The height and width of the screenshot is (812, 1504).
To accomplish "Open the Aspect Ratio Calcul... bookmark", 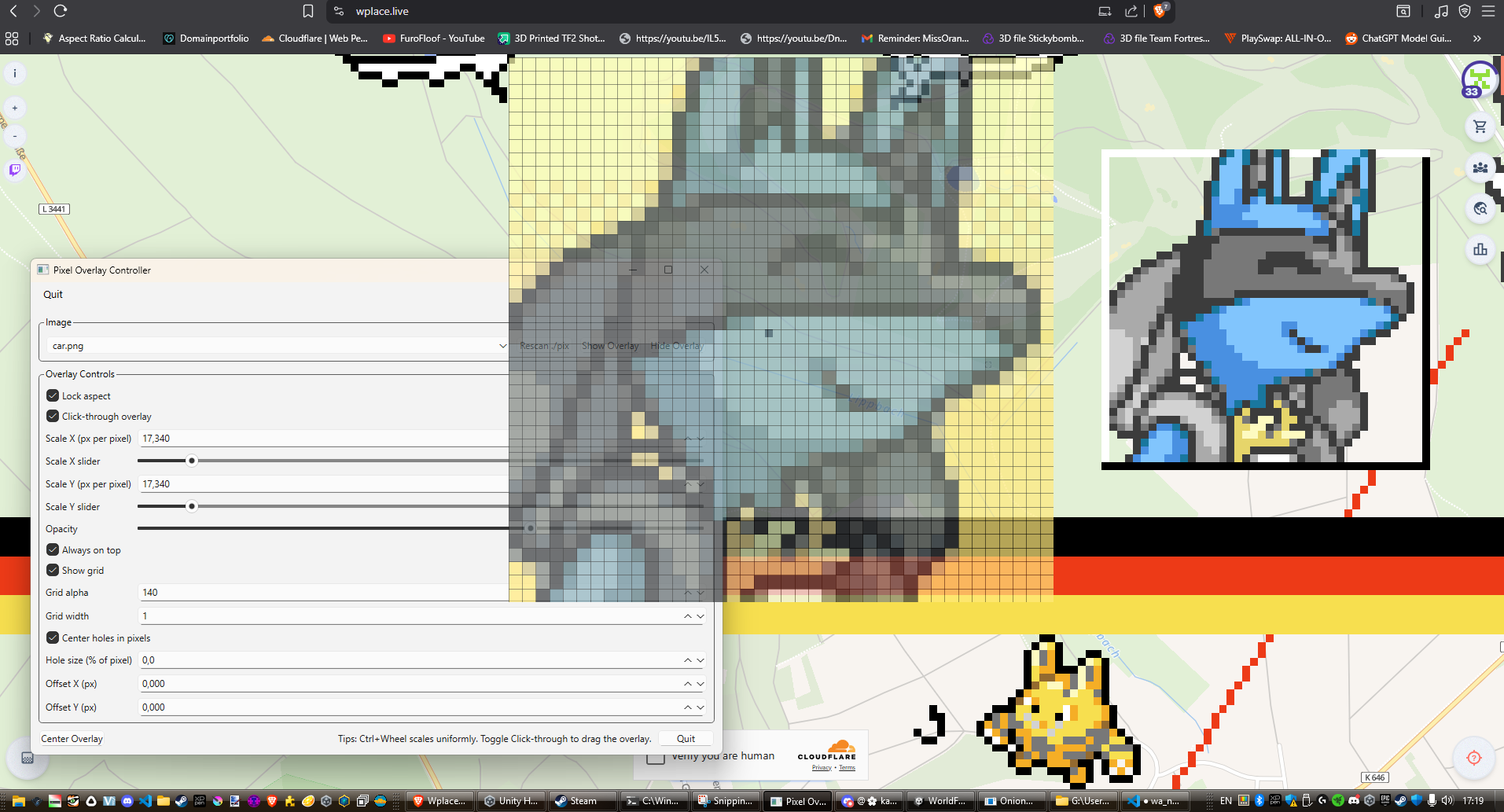I will (x=94, y=38).
